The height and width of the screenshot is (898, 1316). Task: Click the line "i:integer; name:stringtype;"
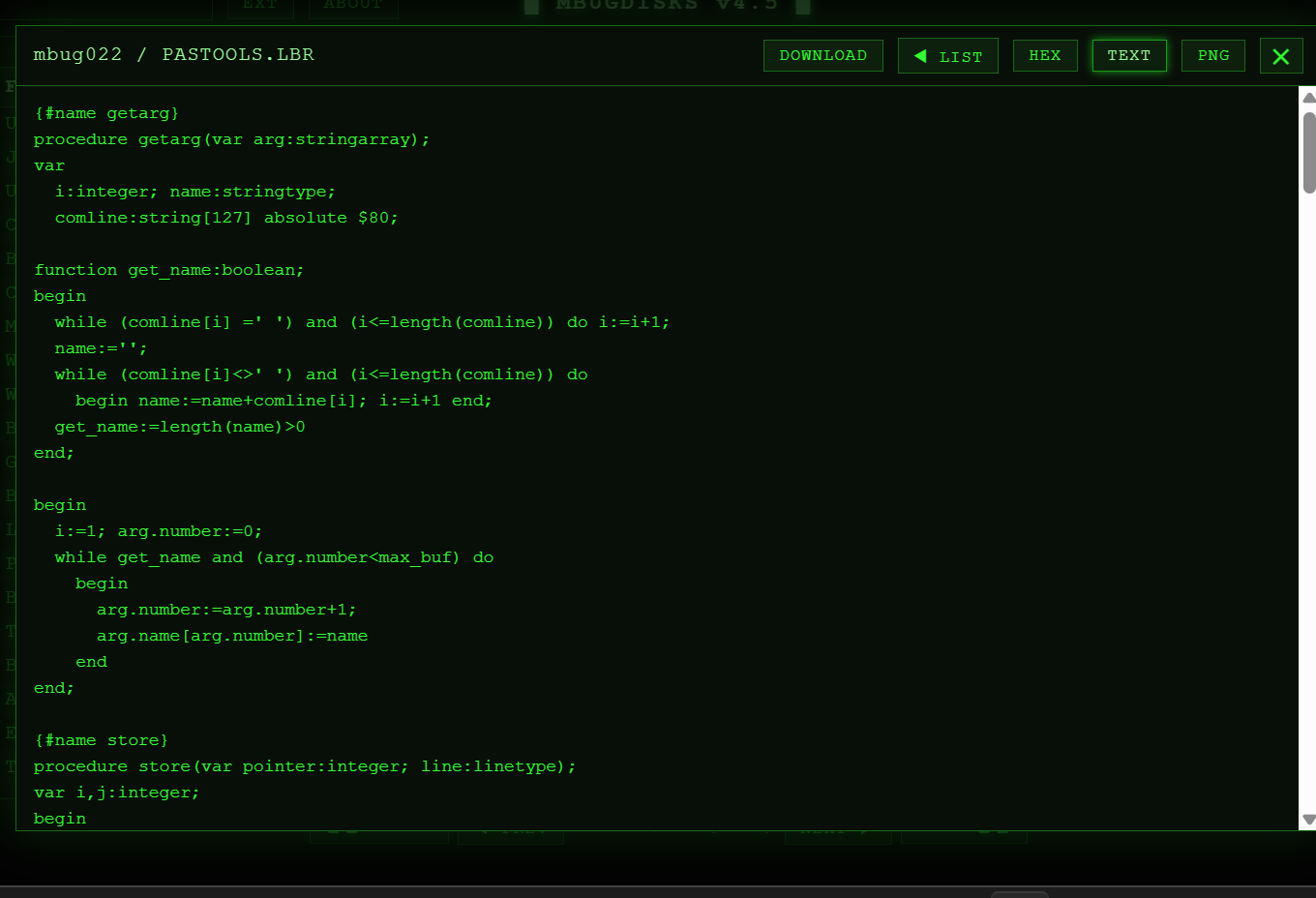pos(195,192)
